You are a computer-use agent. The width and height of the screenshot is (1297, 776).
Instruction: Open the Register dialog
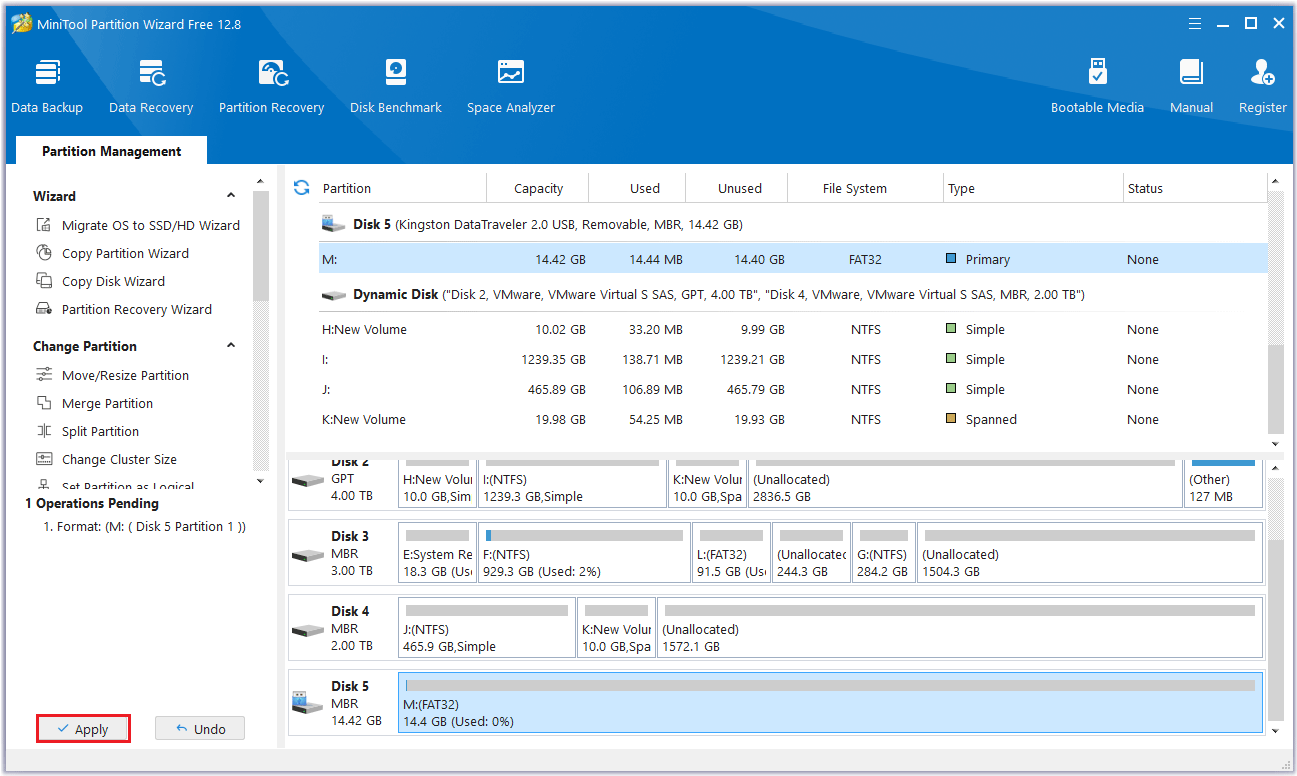(x=1263, y=87)
